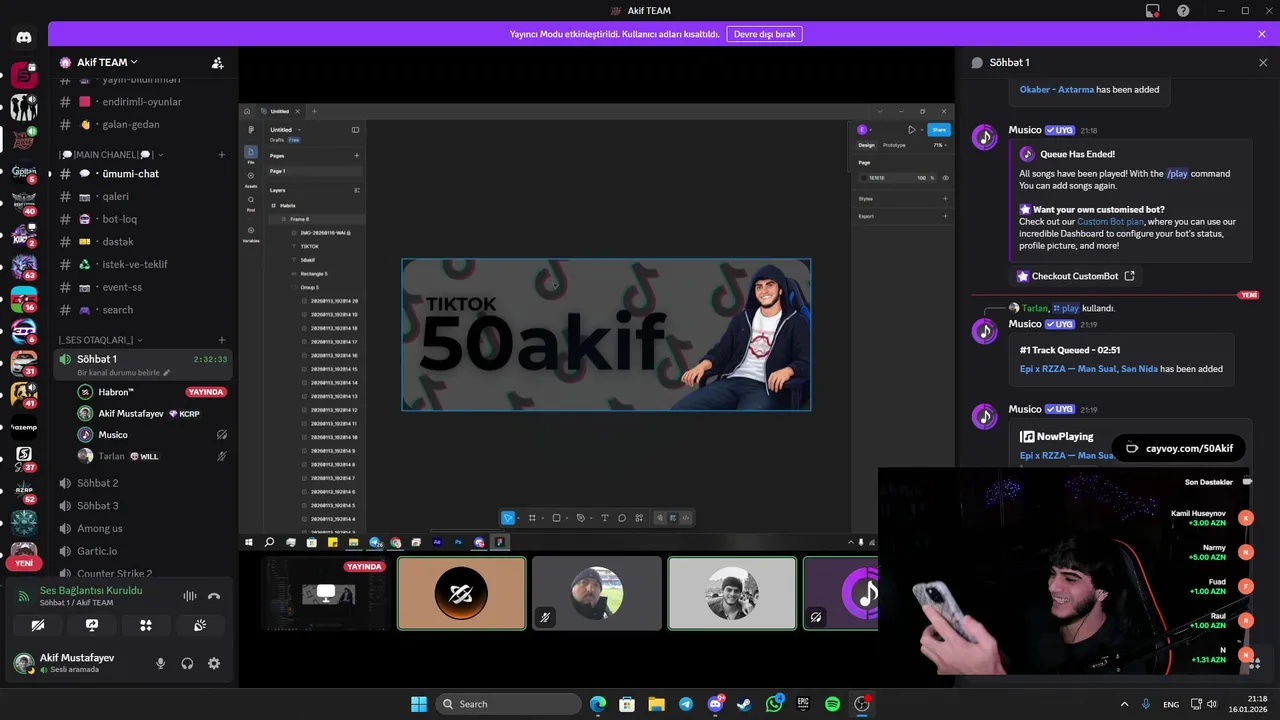The image size is (1280, 720).
Task: Open the galan-gedan channel
Action: pyautogui.click(x=143, y=124)
